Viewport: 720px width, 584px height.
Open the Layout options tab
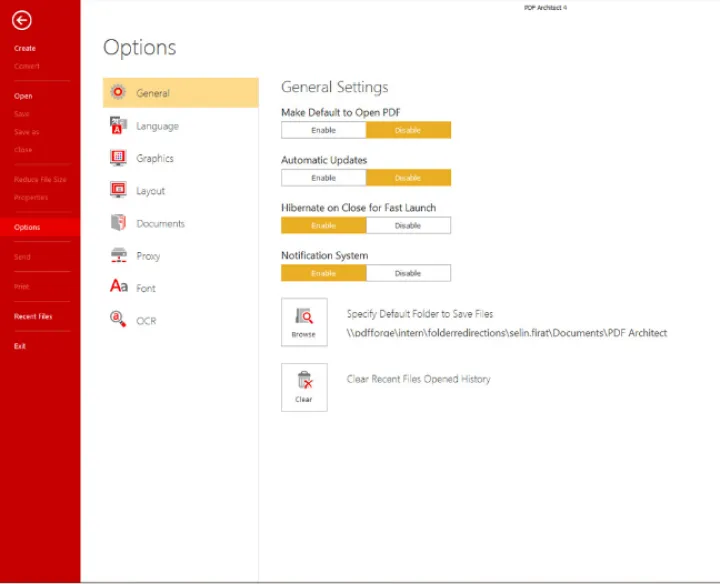[x=180, y=191]
